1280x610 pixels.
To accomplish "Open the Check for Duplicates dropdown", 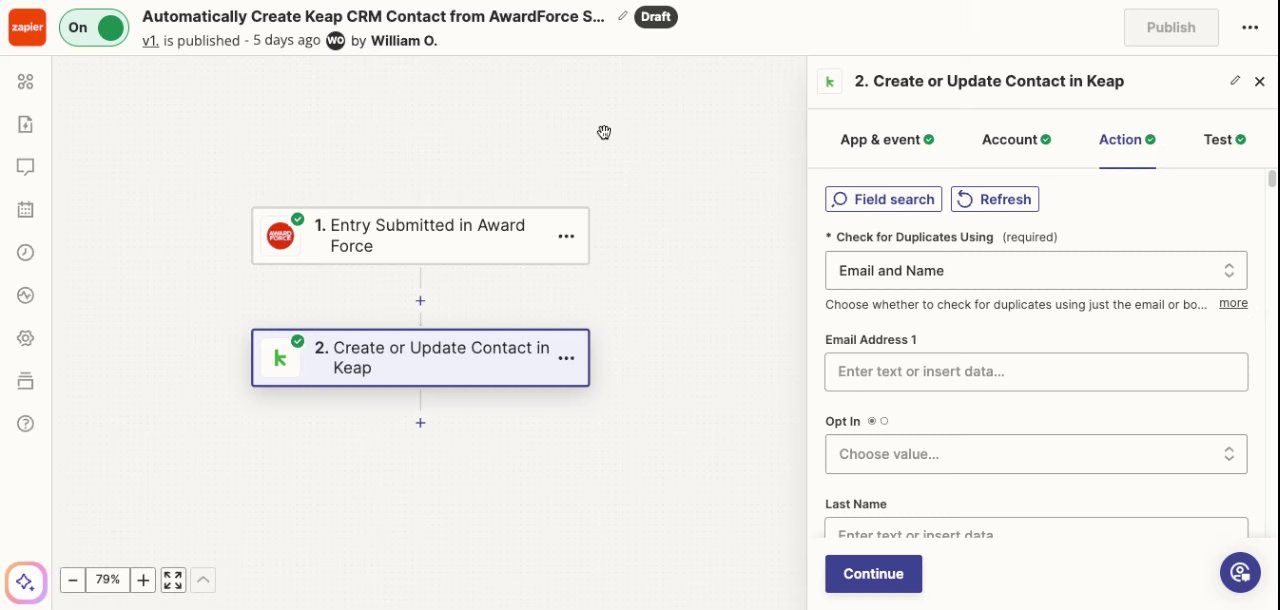I will pyautogui.click(x=1036, y=271).
